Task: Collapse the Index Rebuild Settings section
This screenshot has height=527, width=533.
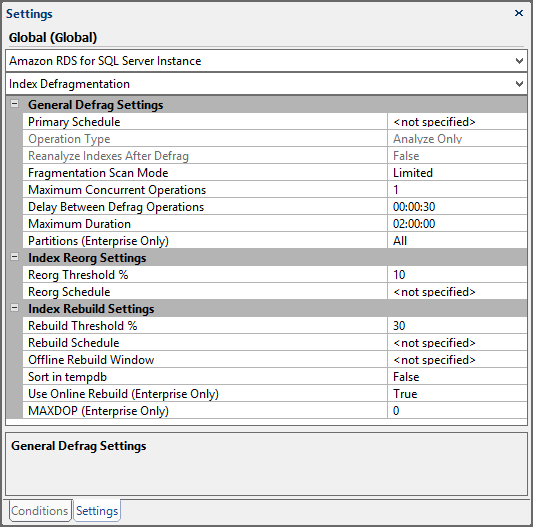Action: 15,308
